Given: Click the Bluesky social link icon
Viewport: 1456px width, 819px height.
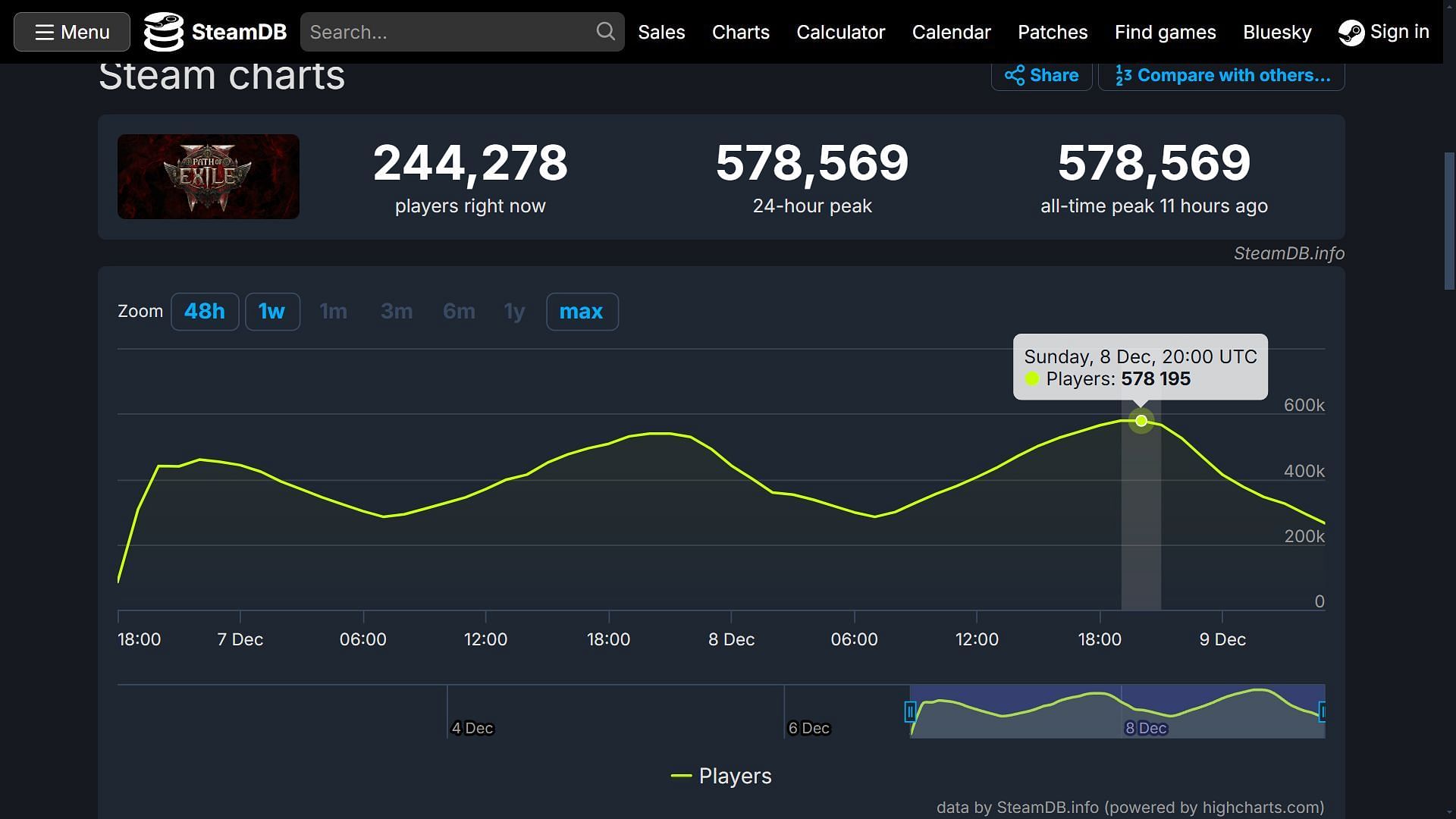Looking at the screenshot, I should point(1277,31).
